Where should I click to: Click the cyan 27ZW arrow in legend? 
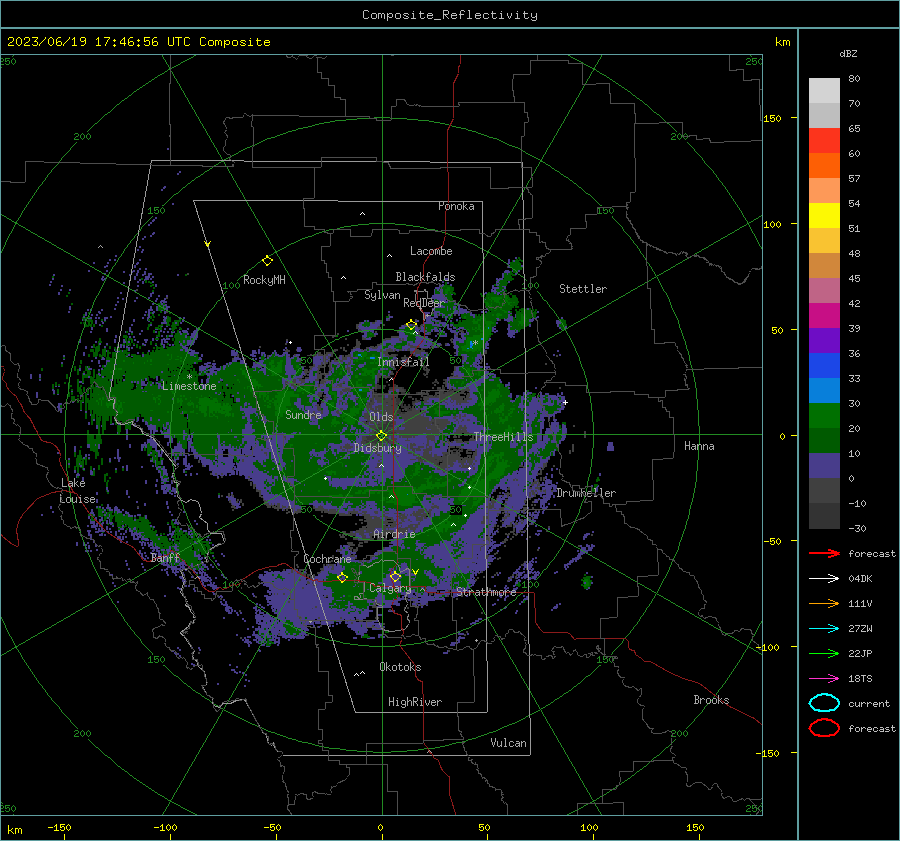[x=824, y=629]
